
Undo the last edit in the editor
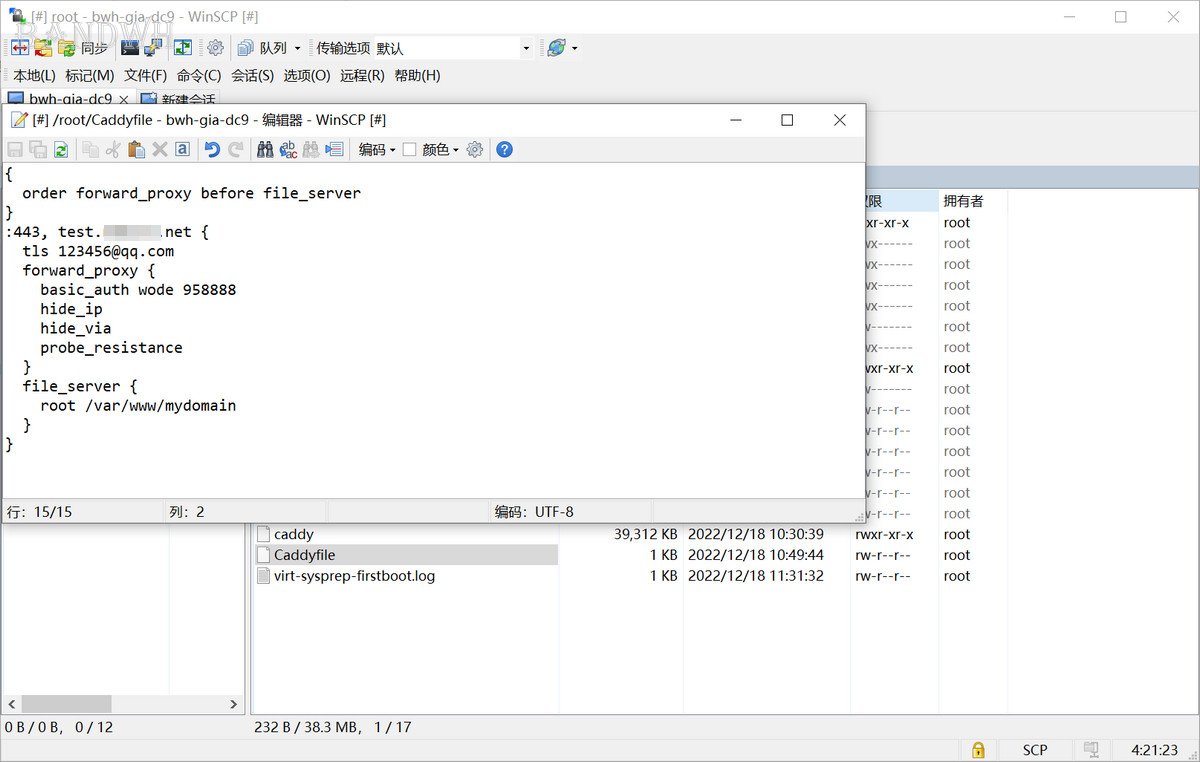212,149
